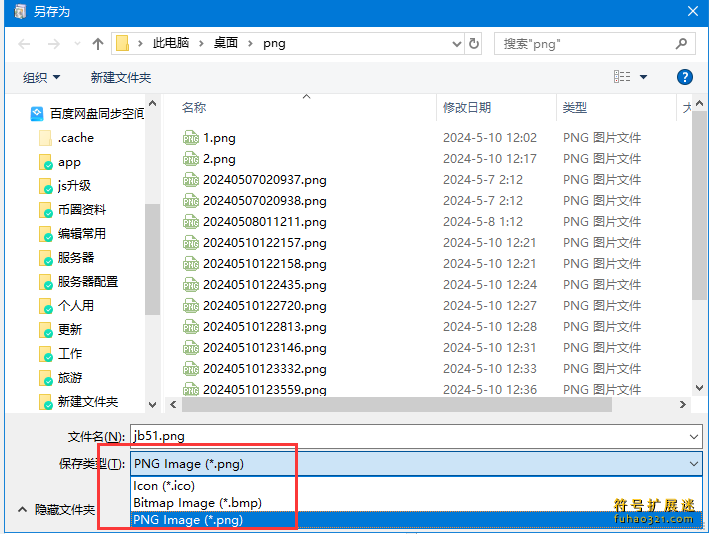Click PNG icon of 20240510122435.png
Screen dimensions: 709x534
coord(191,285)
